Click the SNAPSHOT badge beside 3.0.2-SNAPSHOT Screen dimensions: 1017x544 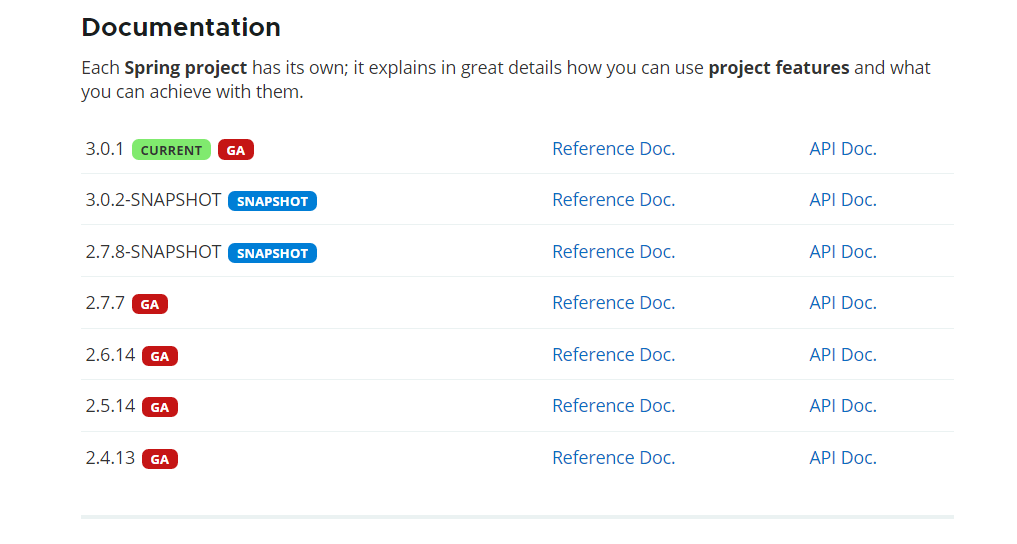pos(272,201)
